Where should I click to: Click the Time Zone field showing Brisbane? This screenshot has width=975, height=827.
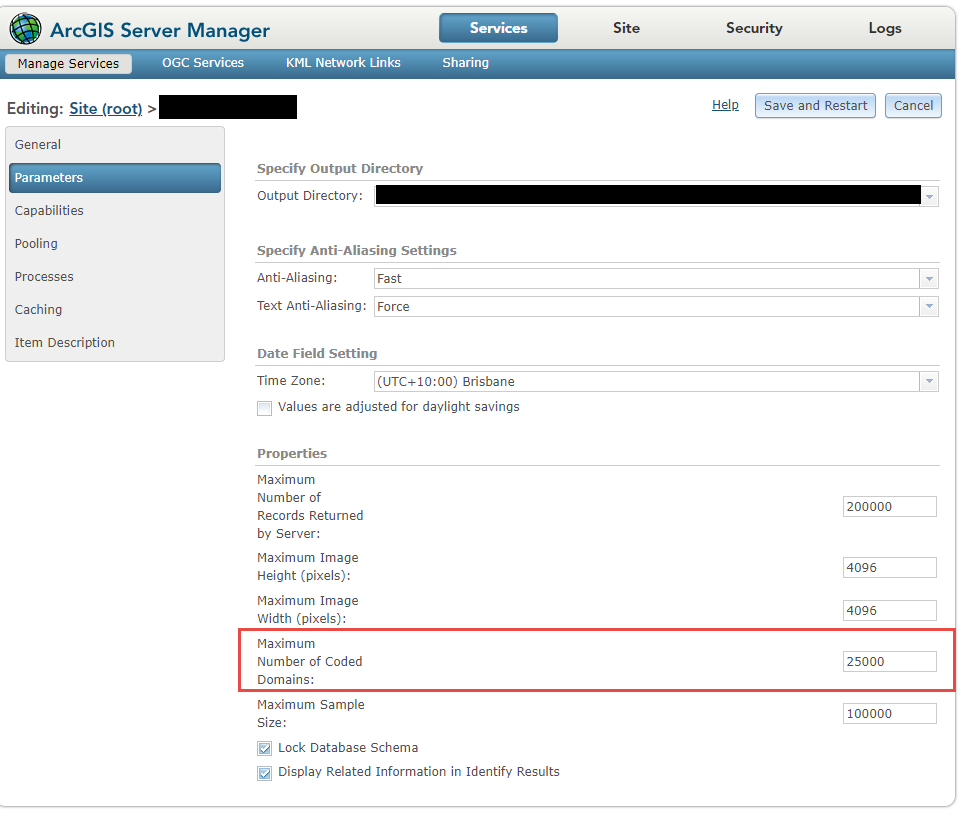pyautogui.click(x=647, y=382)
